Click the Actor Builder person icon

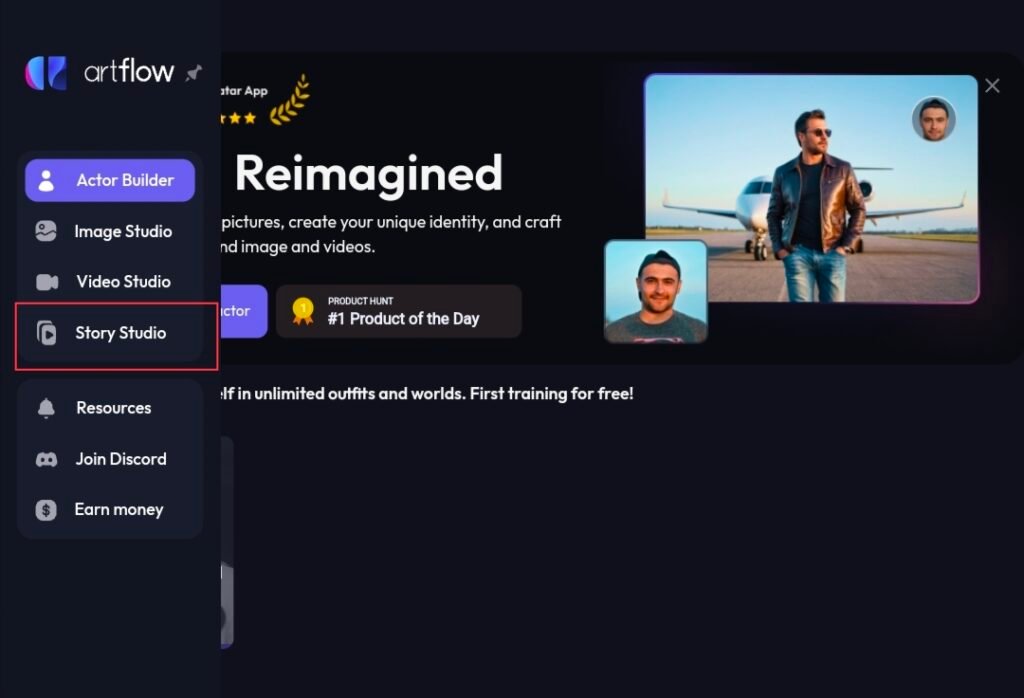pos(46,180)
